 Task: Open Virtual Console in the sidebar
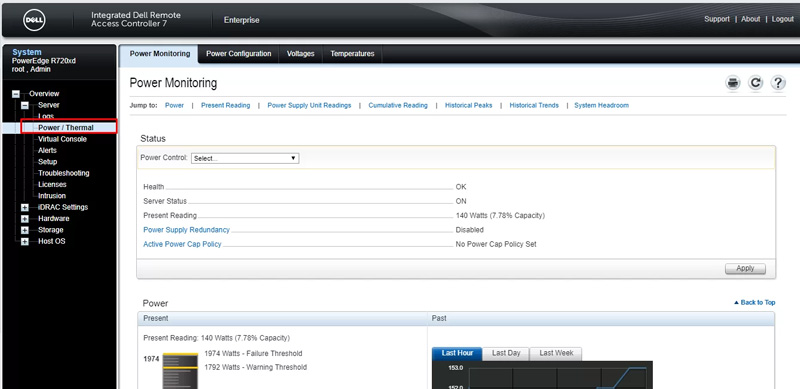tap(62, 139)
